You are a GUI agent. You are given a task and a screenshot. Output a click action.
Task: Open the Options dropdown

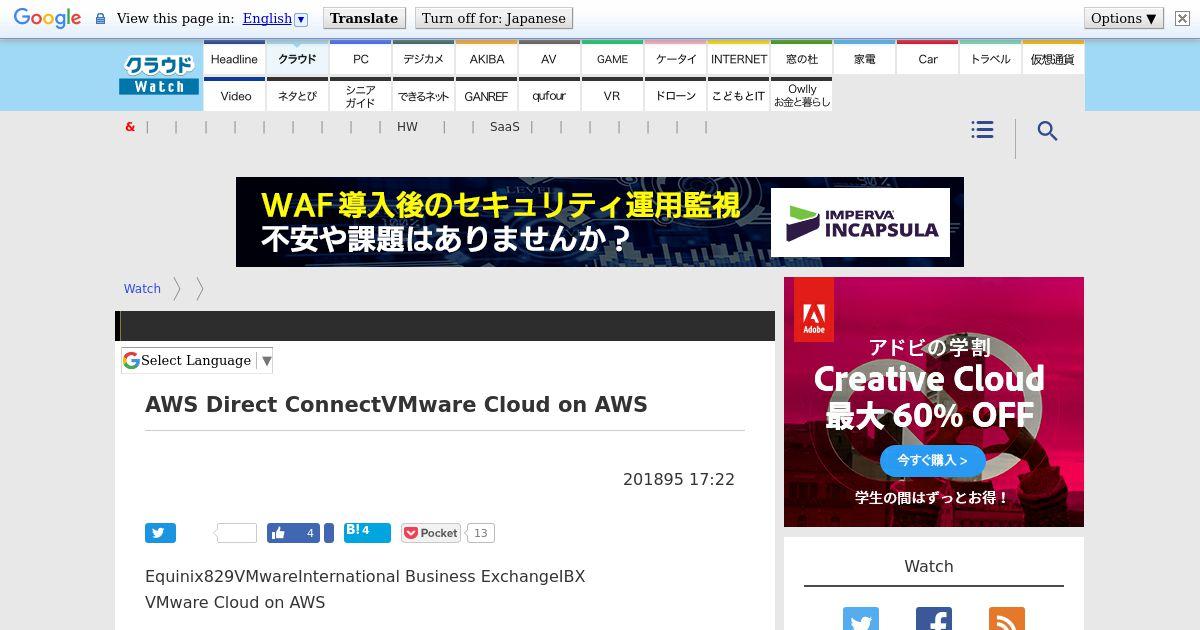[1123, 18]
